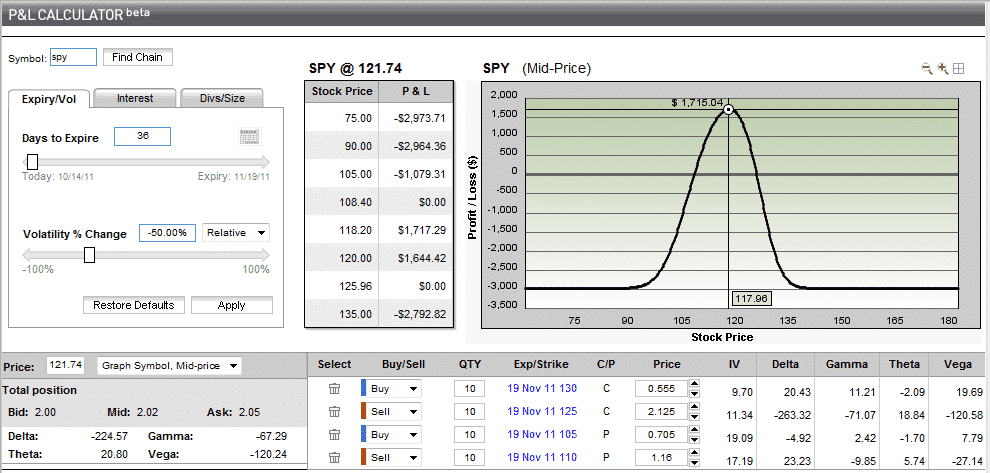This screenshot has height=473, width=990.
Task: Focus the QTY field for 130 call
Action: [x=470, y=389]
